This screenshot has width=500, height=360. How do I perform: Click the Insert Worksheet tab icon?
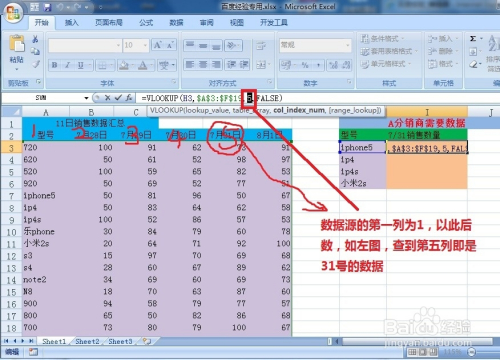pos(147,341)
